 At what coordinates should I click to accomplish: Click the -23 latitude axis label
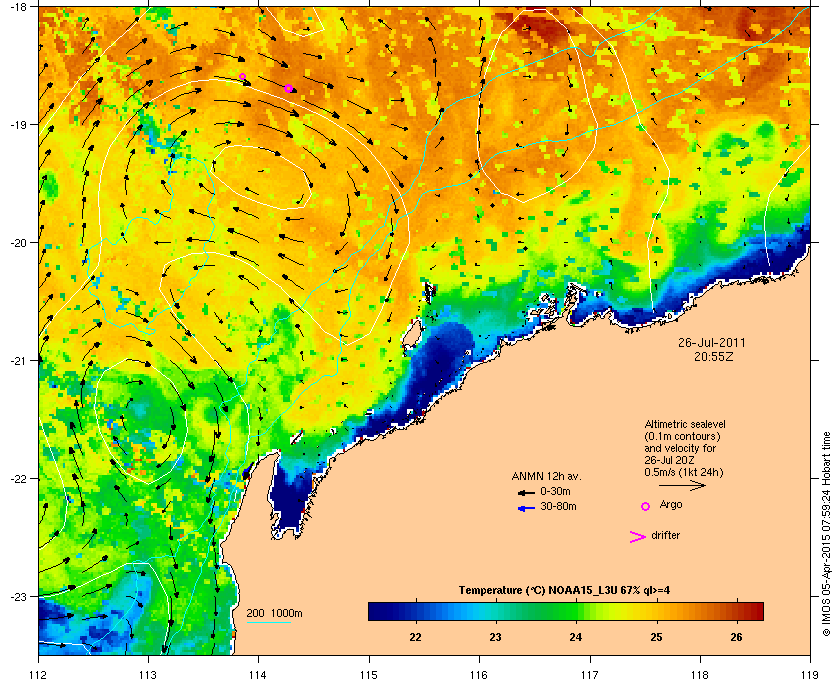[x=18, y=596]
